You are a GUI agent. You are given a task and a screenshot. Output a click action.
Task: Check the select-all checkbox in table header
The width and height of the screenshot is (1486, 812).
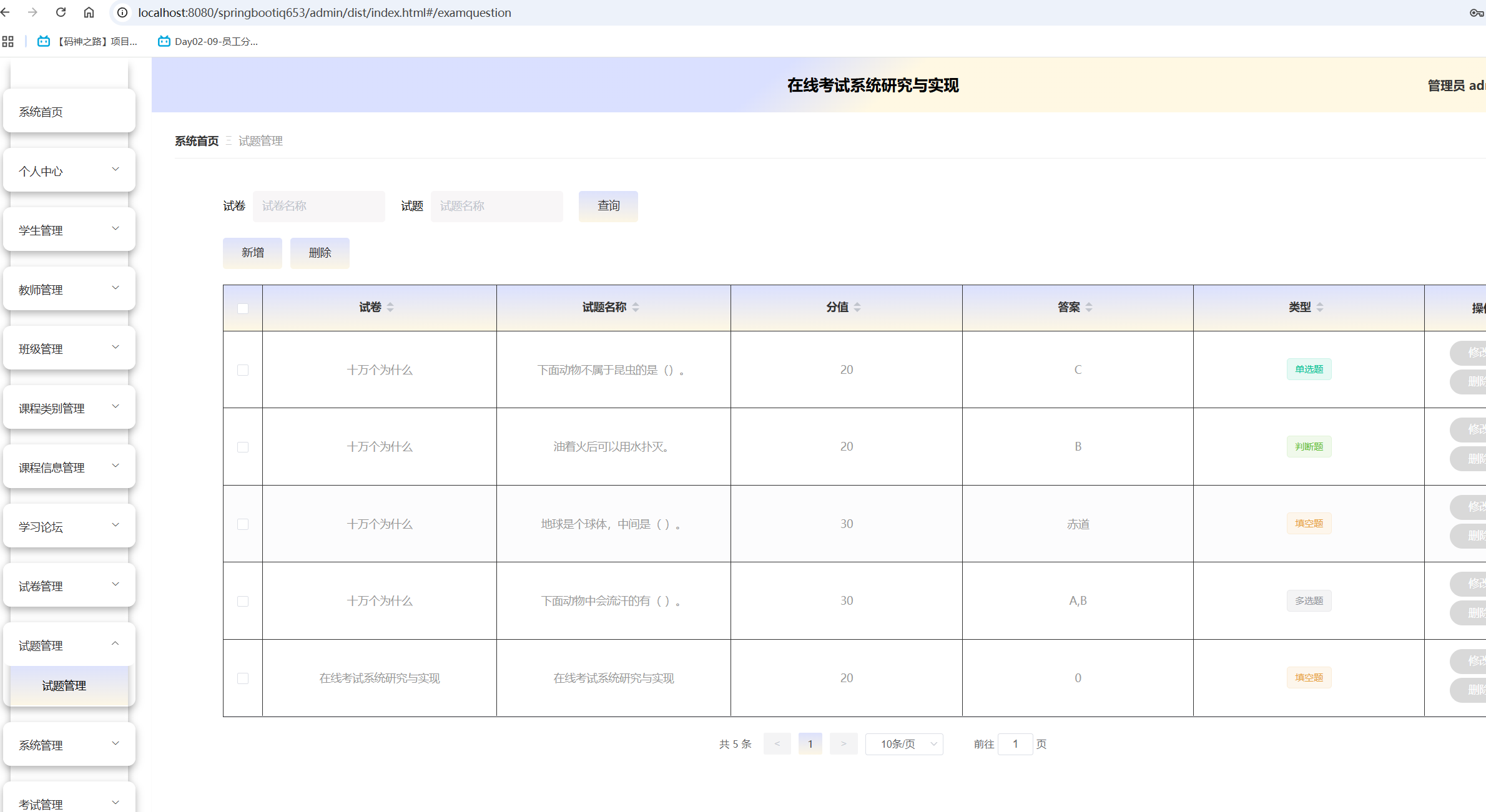pos(243,308)
